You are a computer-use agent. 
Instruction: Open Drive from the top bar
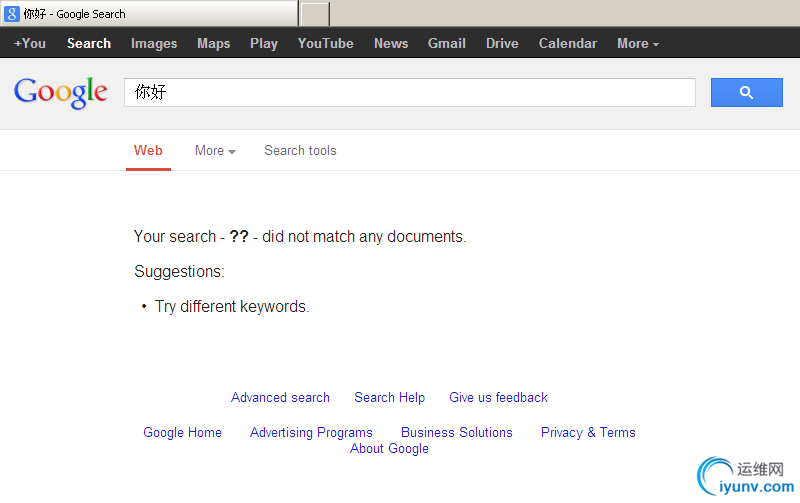click(x=502, y=43)
